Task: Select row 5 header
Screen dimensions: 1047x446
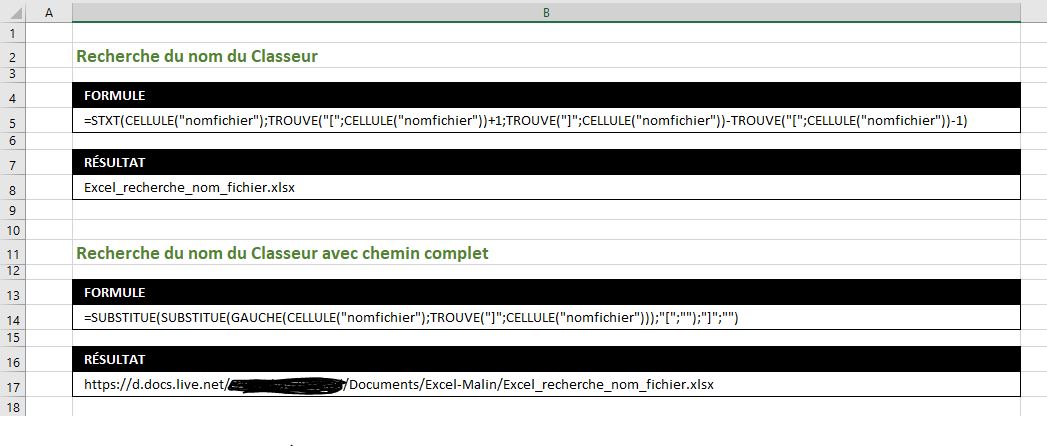Action: (12, 121)
